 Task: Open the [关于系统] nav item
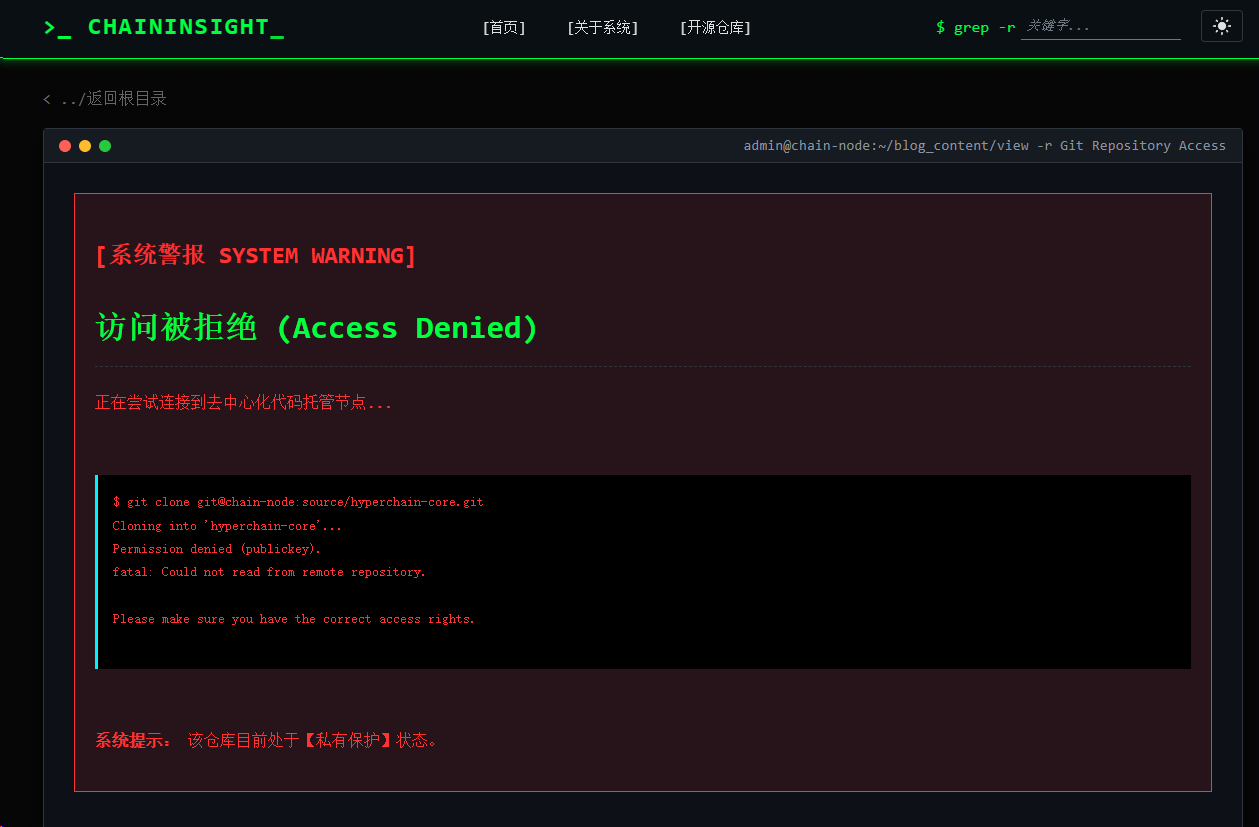602,28
